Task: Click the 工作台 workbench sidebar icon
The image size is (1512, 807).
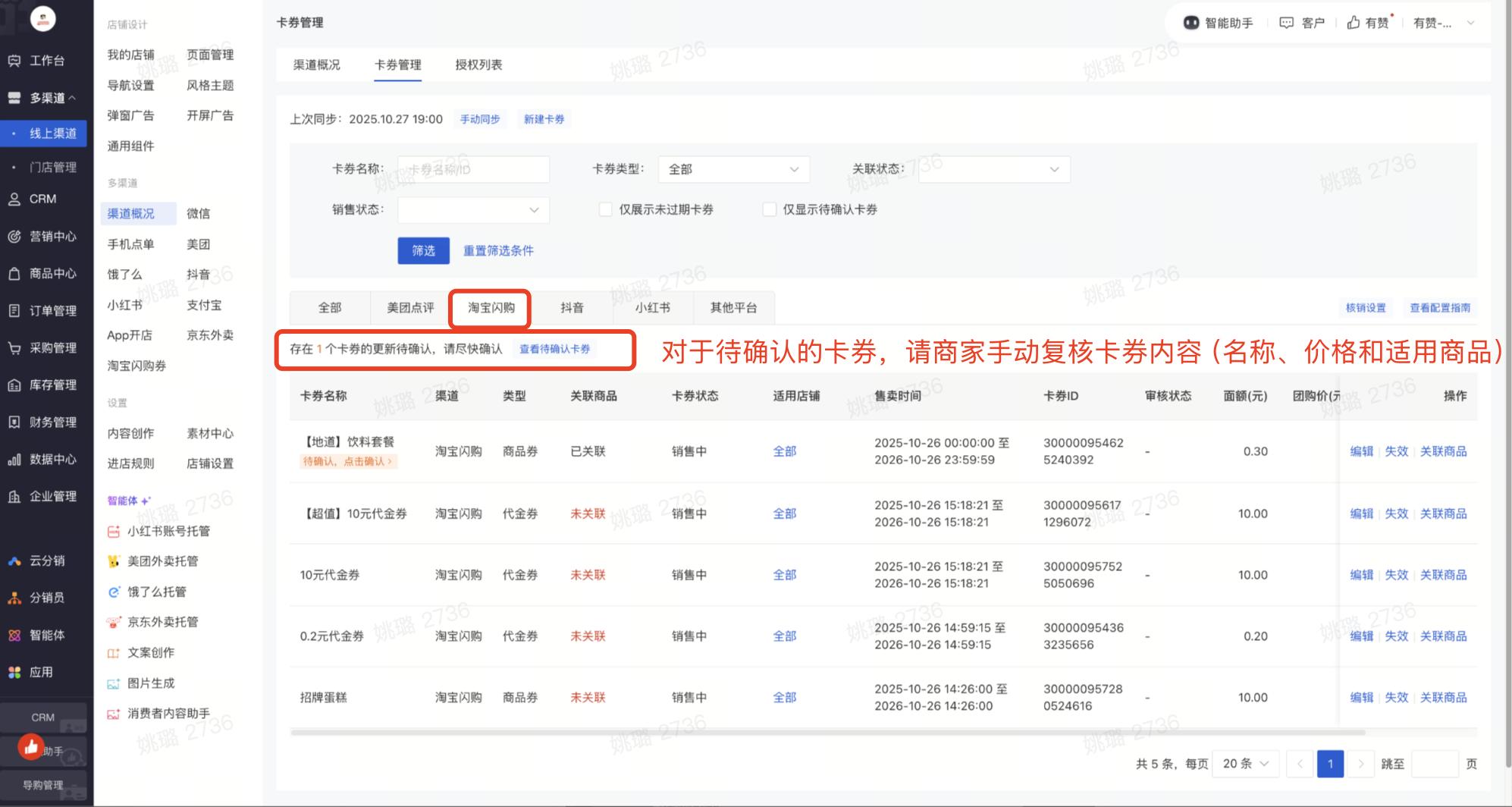Action: pyautogui.click(x=14, y=61)
